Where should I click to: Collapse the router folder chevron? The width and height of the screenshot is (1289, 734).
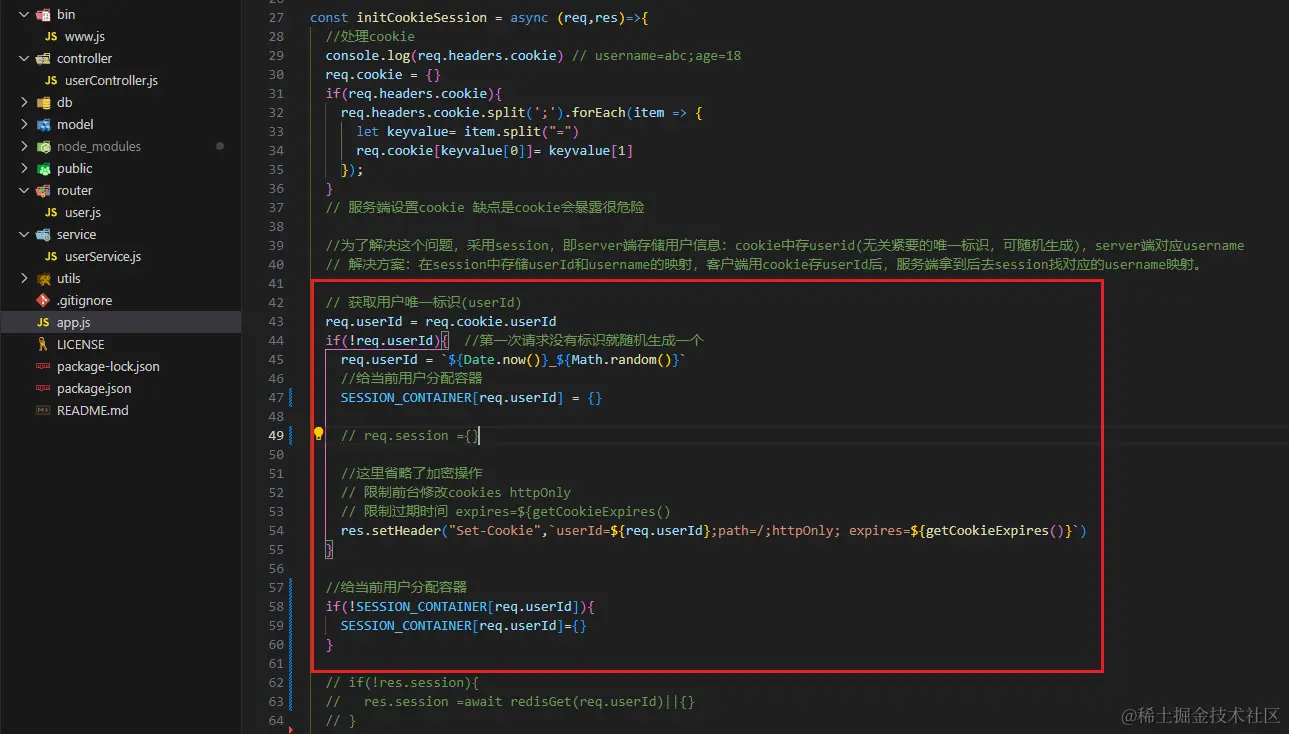(x=24, y=191)
